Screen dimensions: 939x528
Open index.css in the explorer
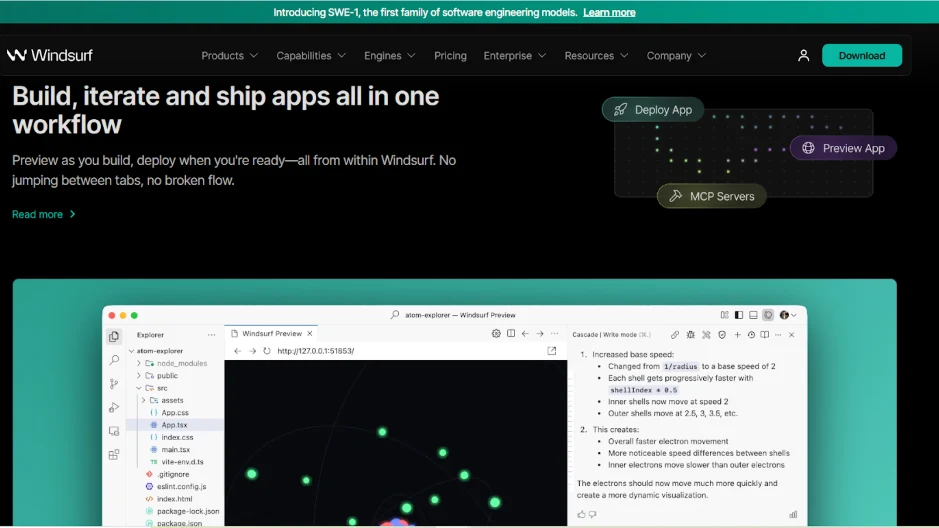tap(175, 438)
